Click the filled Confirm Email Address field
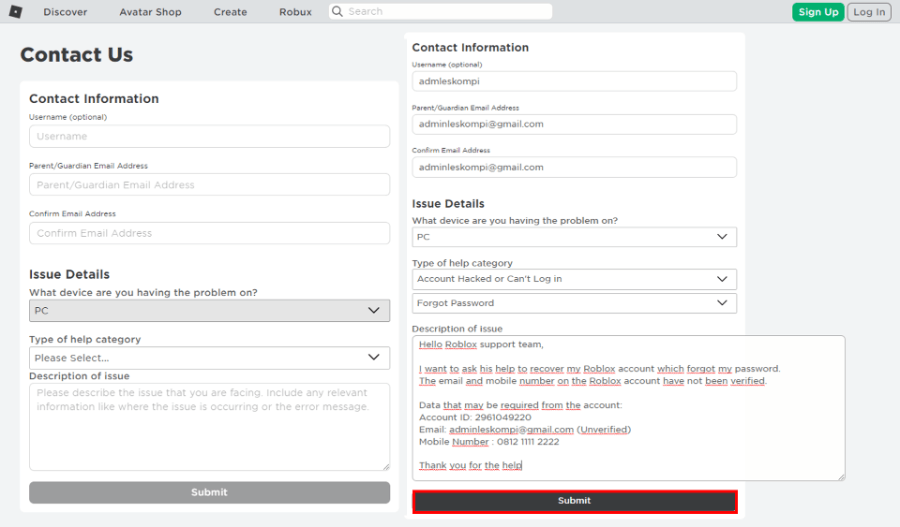The width and height of the screenshot is (900, 527). tap(574, 167)
